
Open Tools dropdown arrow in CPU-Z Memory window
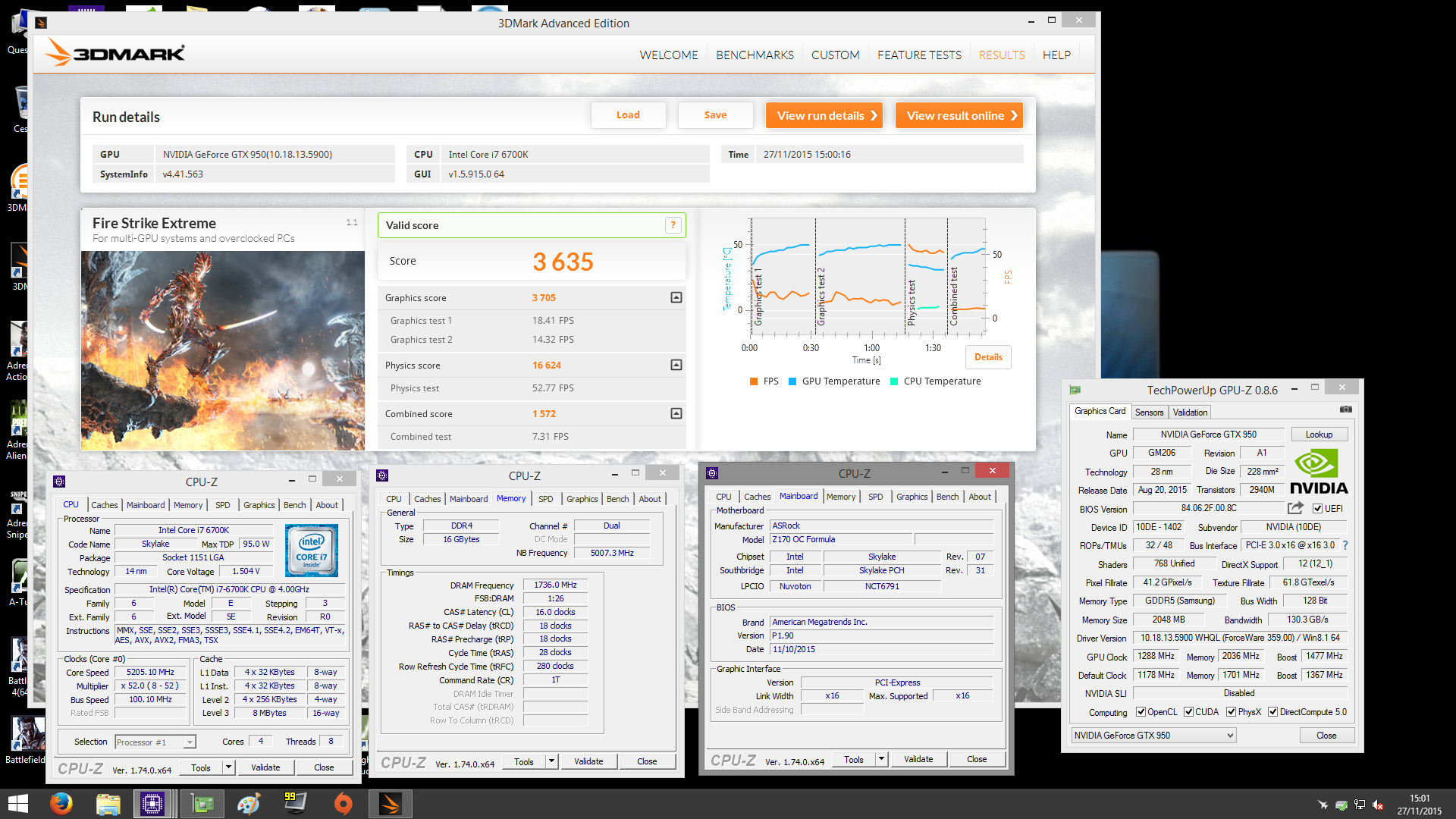[552, 761]
